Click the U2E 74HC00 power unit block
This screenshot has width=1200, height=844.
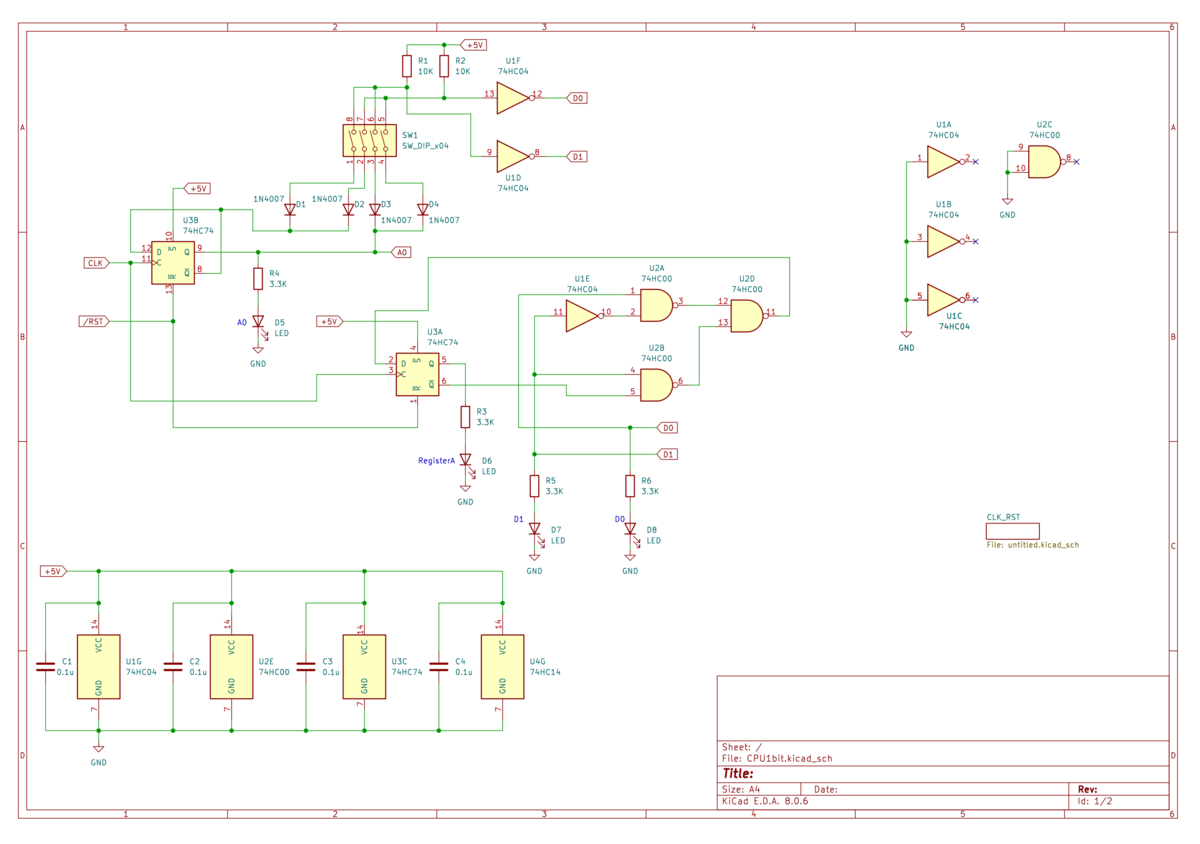pos(231,666)
